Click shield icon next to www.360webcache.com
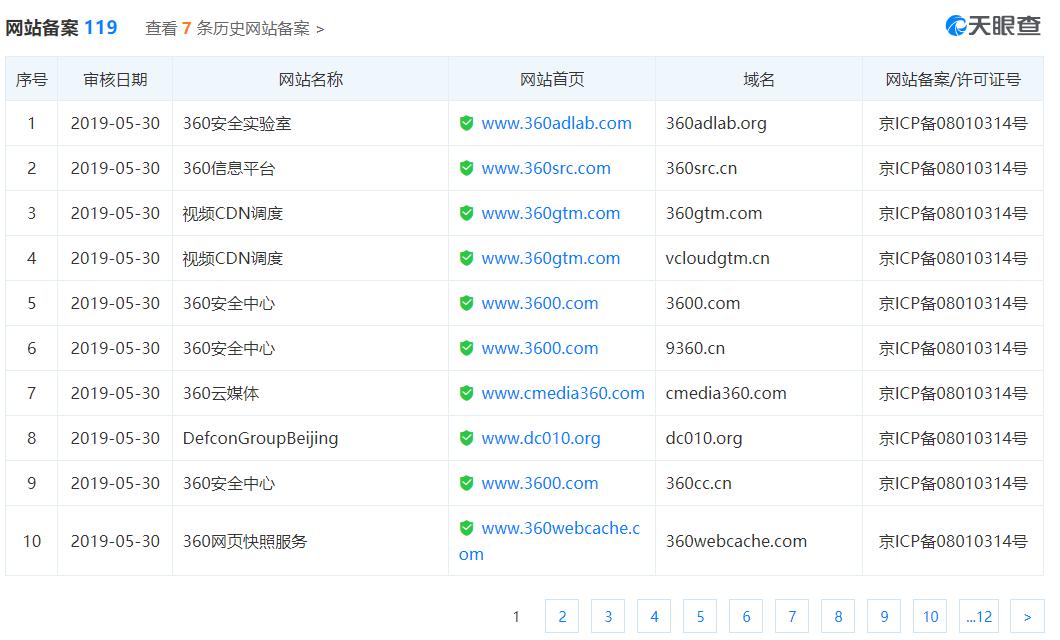This screenshot has height=640, width=1060. pos(466,528)
